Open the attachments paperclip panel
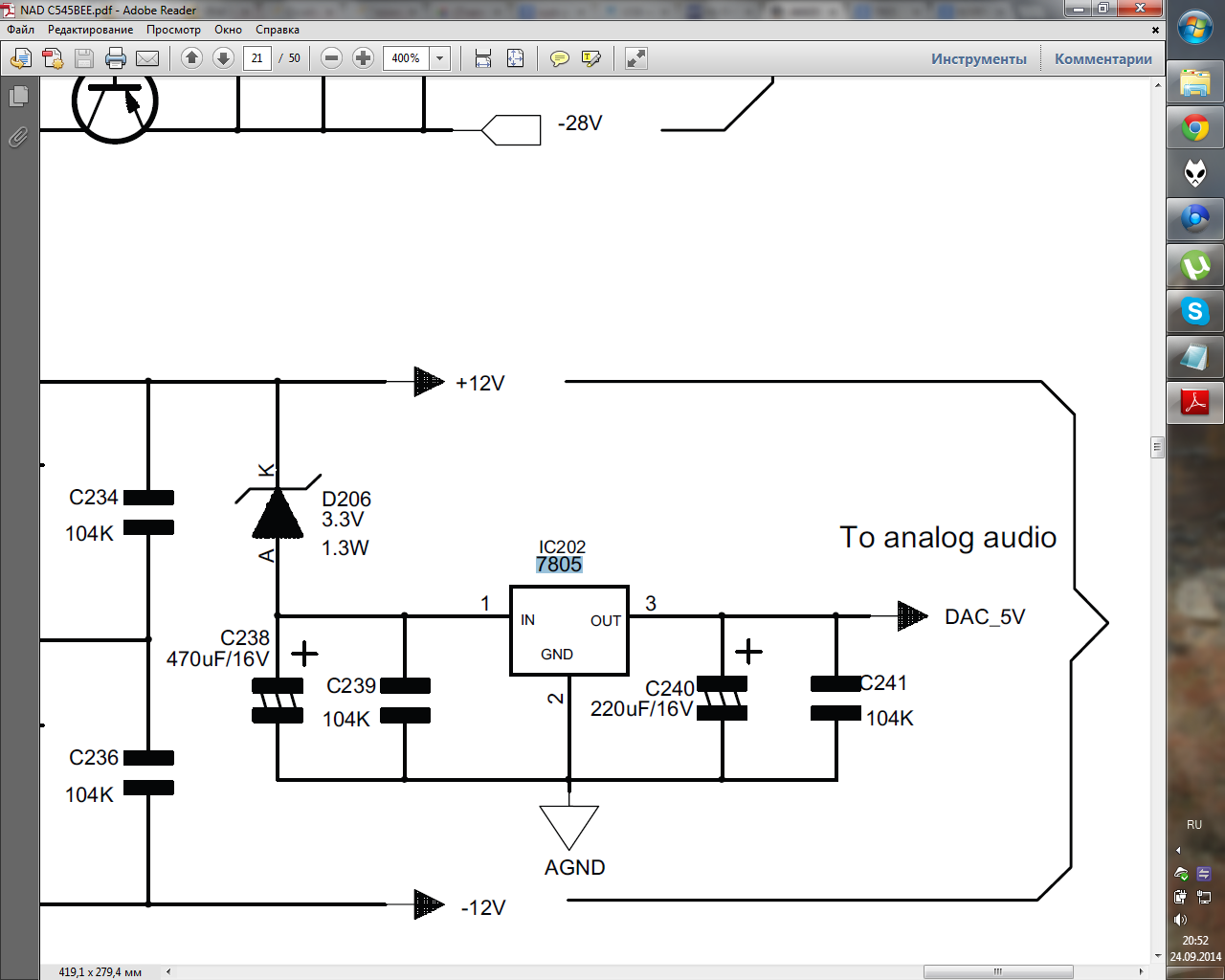This screenshot has width=1225, height=980. point(18,137)
